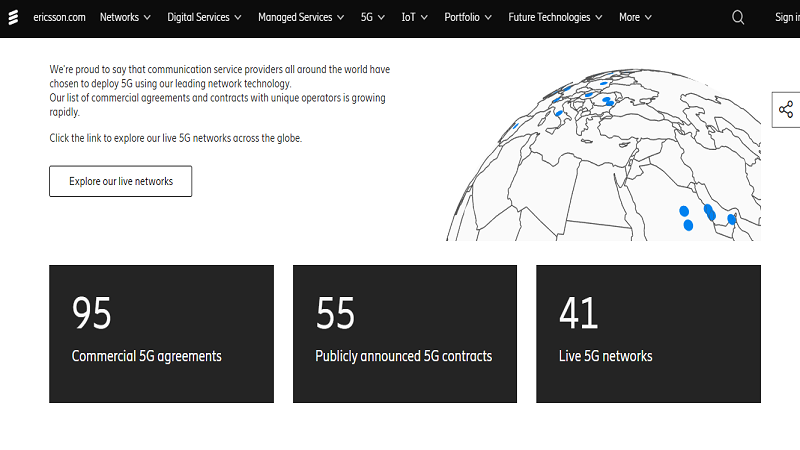Select the 95 Commercial 5G agreements card
This screenshot has height=450, width=800.
pos(161,334)
